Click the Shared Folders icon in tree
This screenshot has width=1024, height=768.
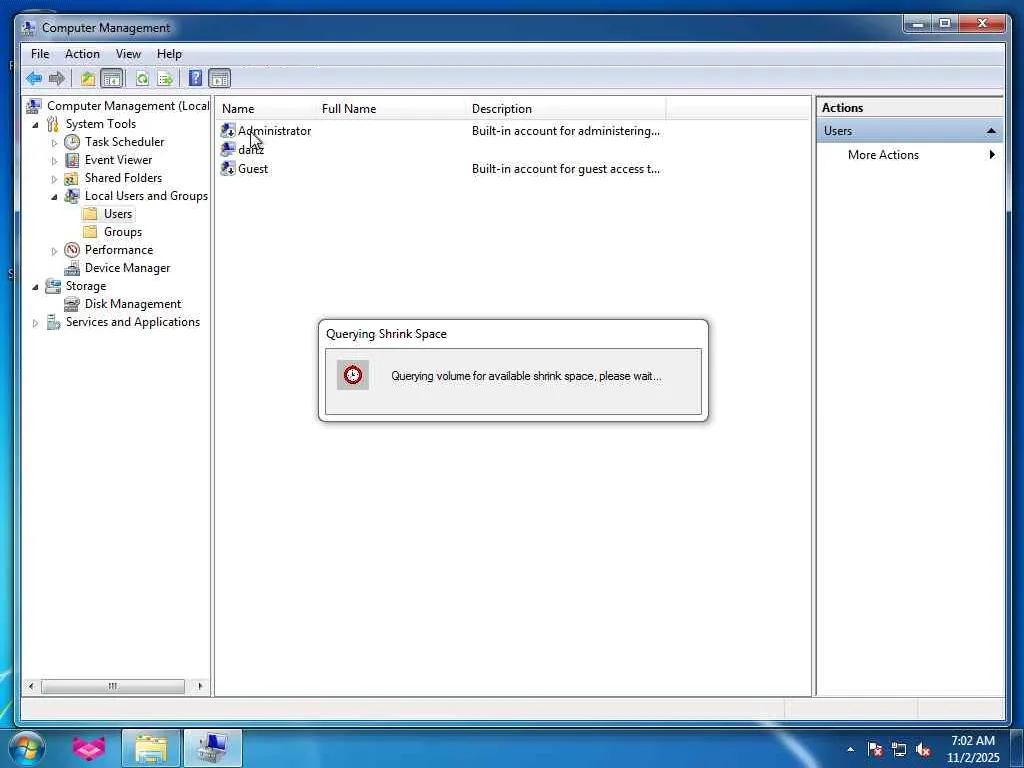(x=71, y=178)
